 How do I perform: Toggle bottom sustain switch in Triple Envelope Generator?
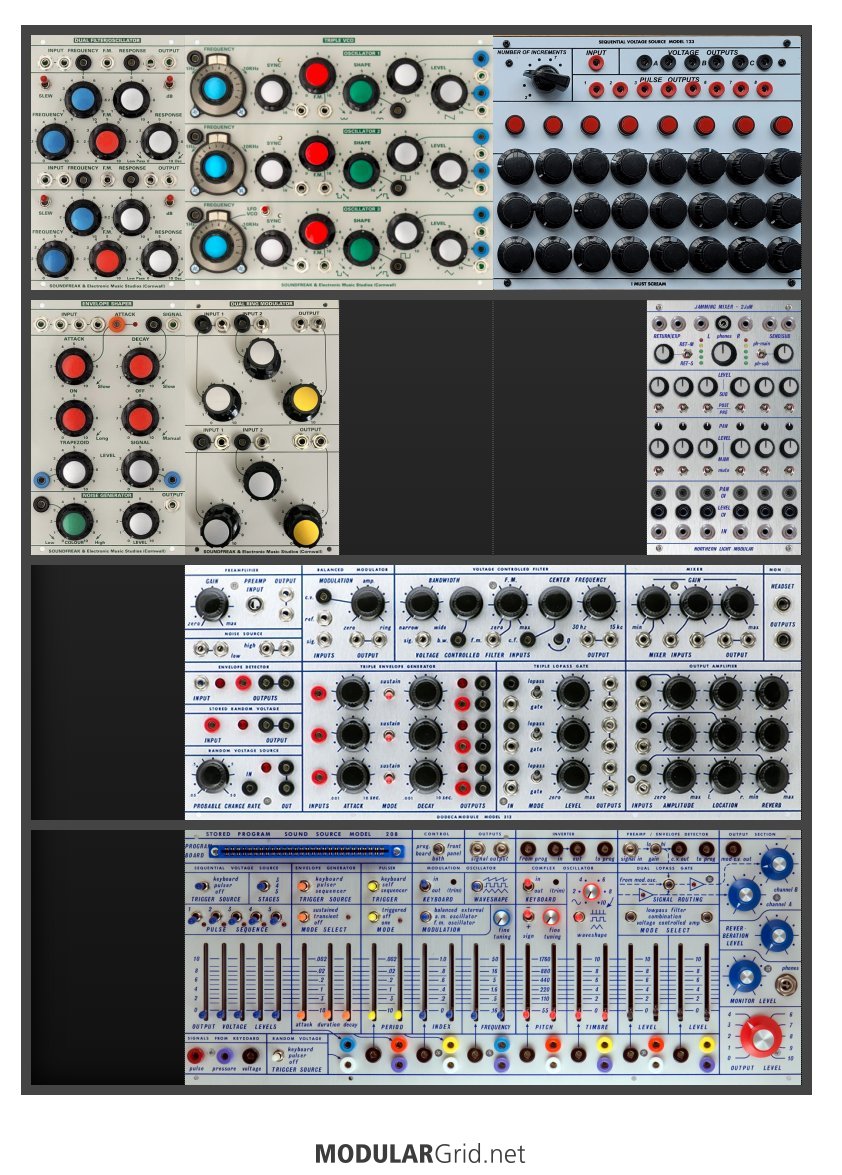[x=390, y=778]
